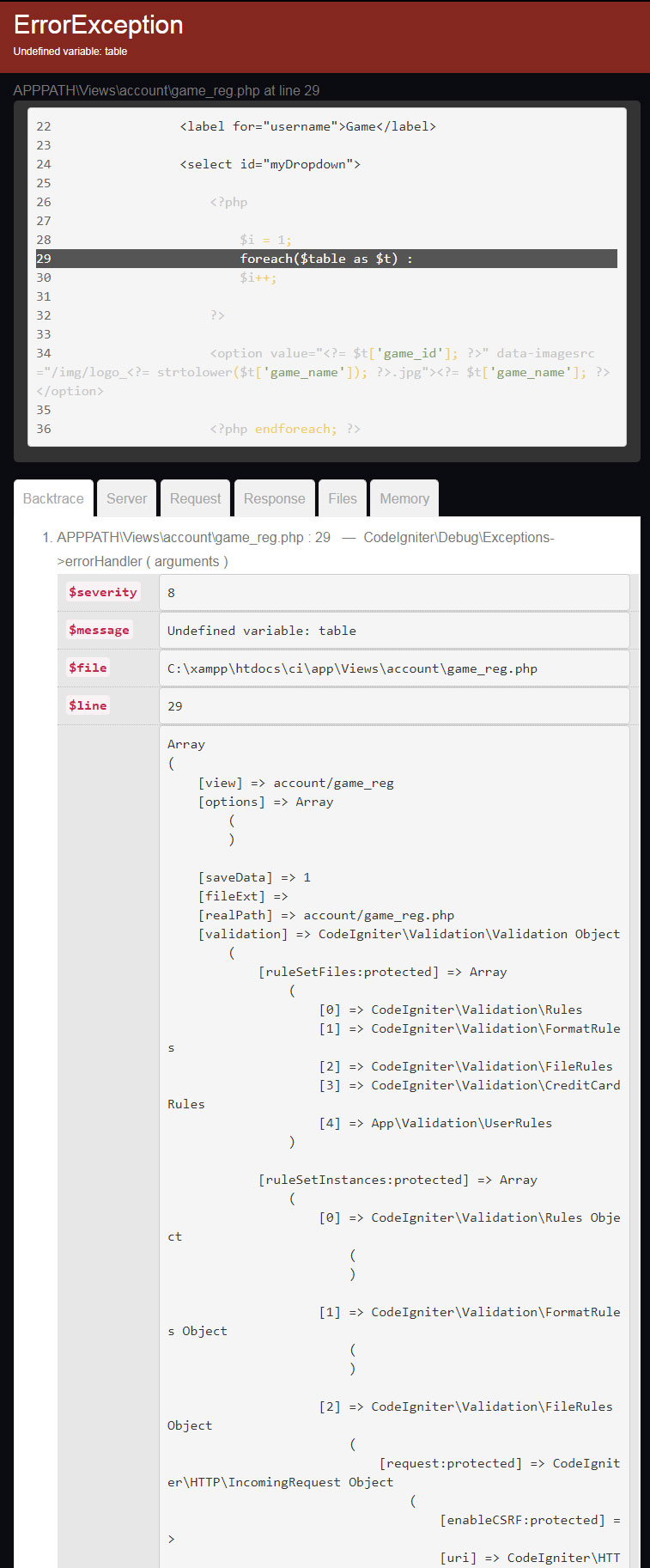Open the Files tab
This screenshot has width=650, height=1568.
(342, 498)
